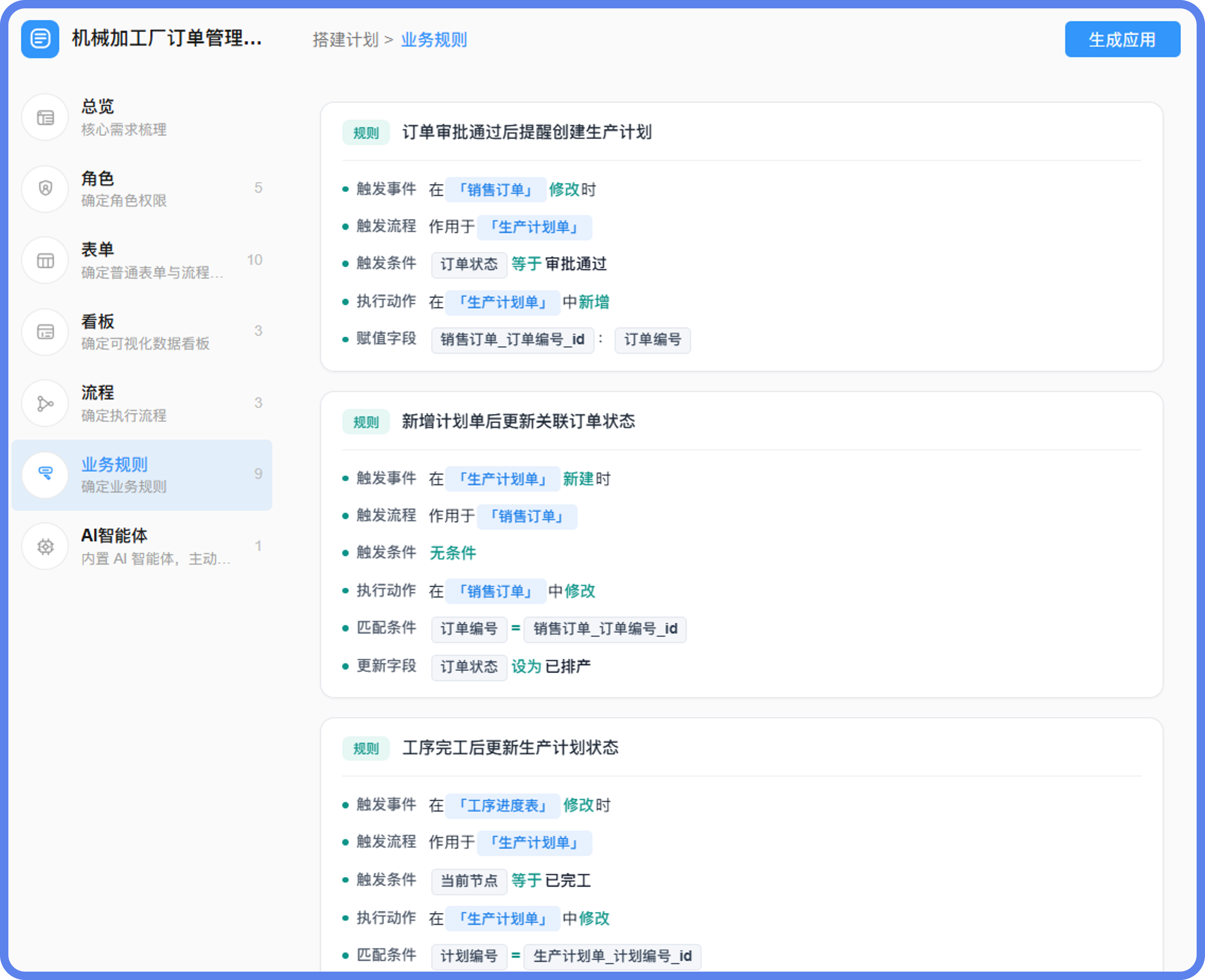Click the 无条件 trigger condition text
The width and height of the screenshot is (1205, 980).
tap(453, 553)
